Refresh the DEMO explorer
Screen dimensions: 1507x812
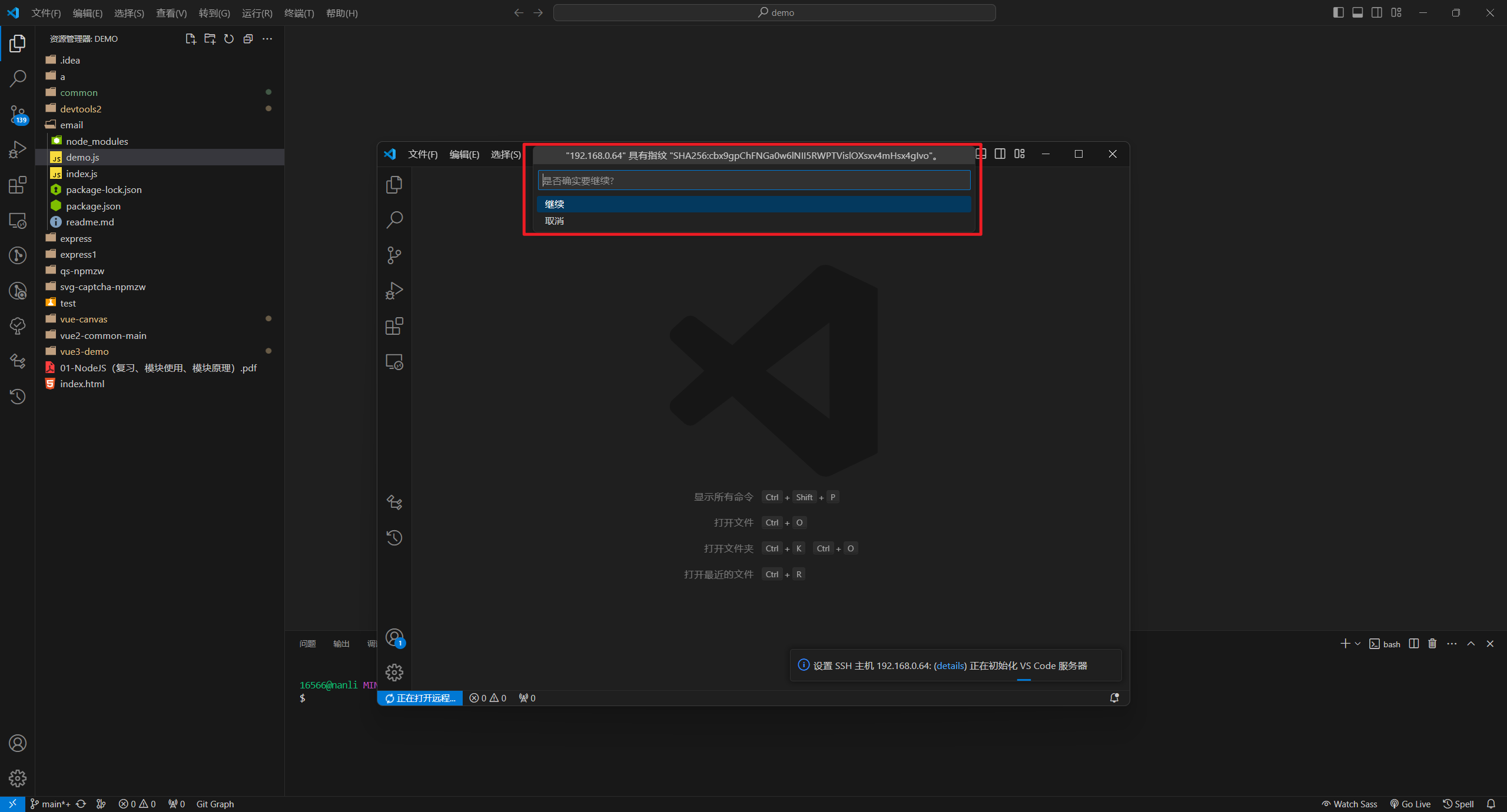(x=229, y=39)
